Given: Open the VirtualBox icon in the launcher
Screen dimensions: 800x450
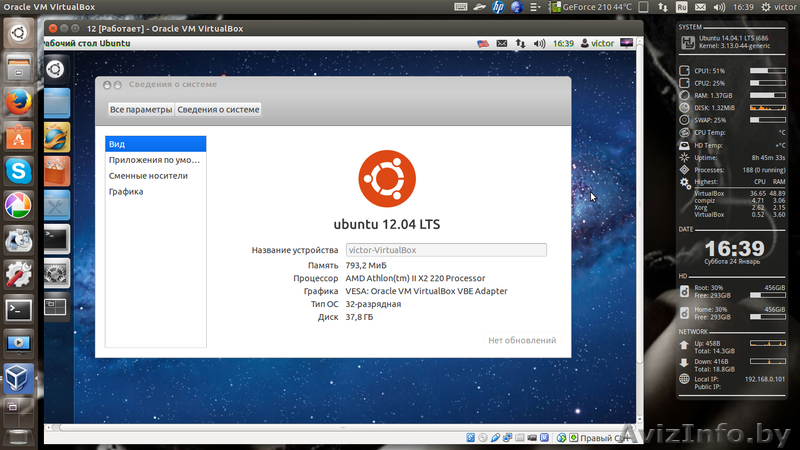Looking at the screenshot, I should pos(18,379).
